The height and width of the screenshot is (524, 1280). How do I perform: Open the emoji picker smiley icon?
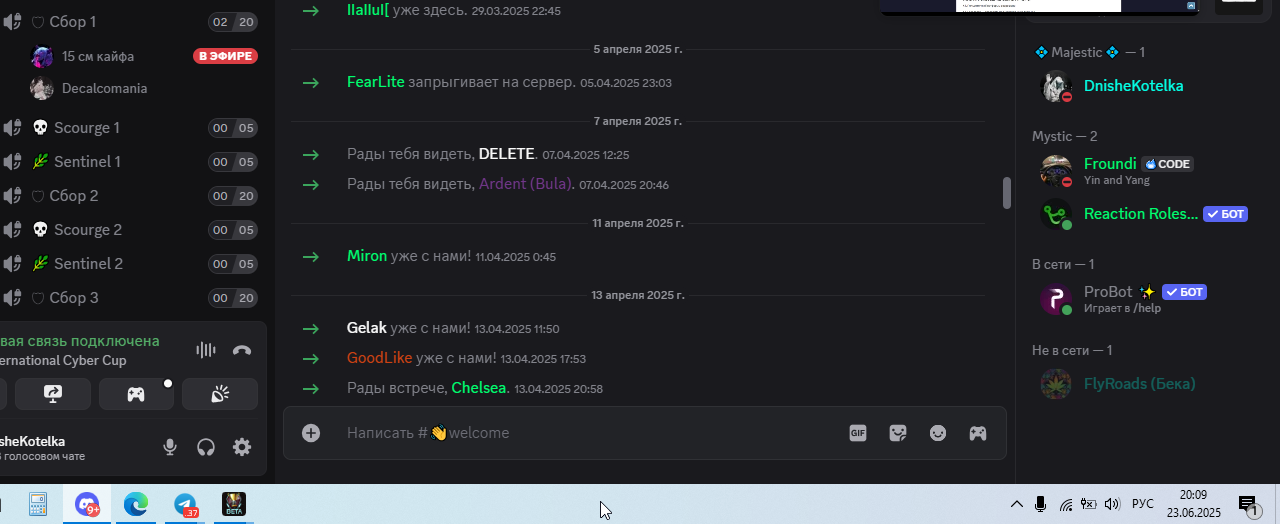(938, 433)
